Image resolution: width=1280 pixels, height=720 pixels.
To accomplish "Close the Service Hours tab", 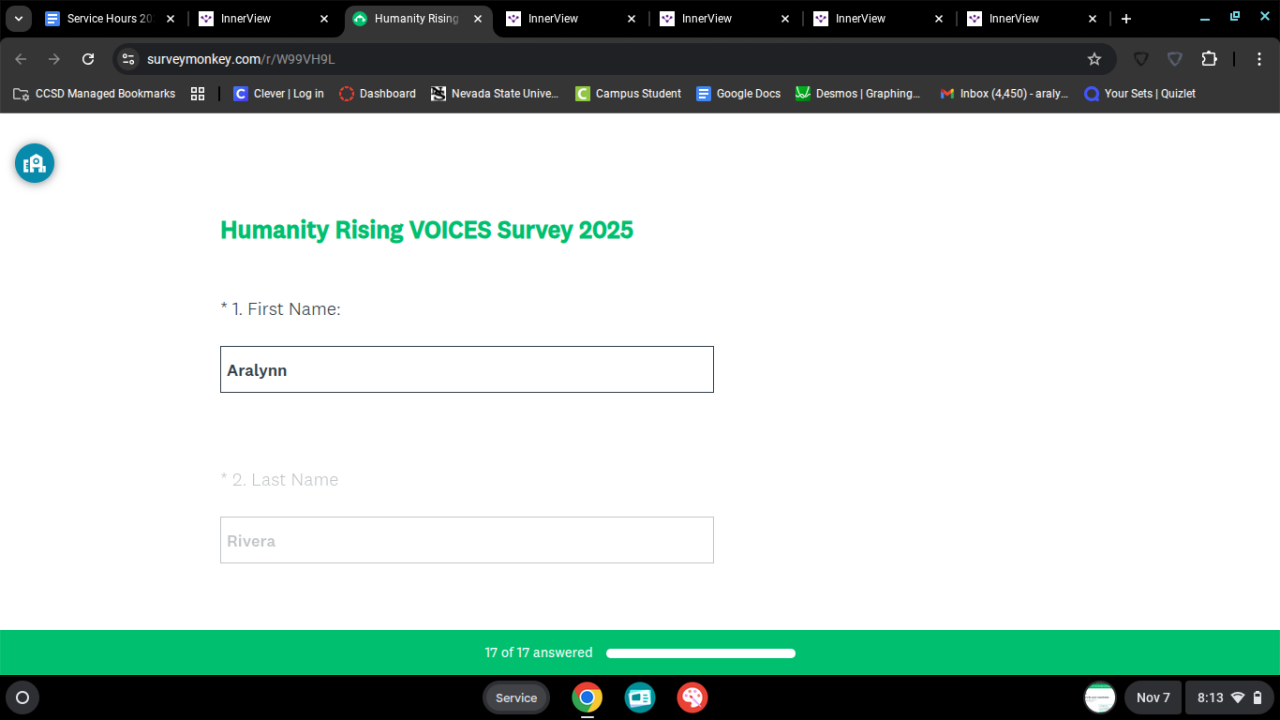I will click(170, 19).
